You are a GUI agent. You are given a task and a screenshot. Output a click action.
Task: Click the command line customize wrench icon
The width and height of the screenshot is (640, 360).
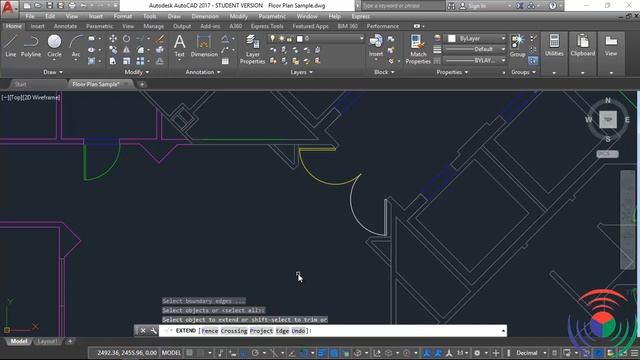pos(153,331)
